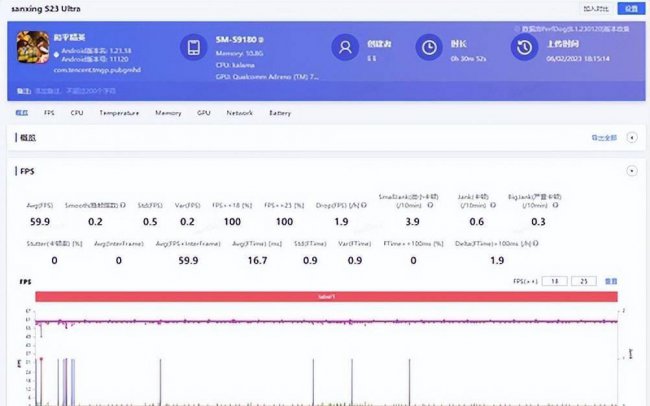Click the upload timestamp 06/02/2023
The width and height of the screenshot is (650, 406).
click(x=578, y=58)
